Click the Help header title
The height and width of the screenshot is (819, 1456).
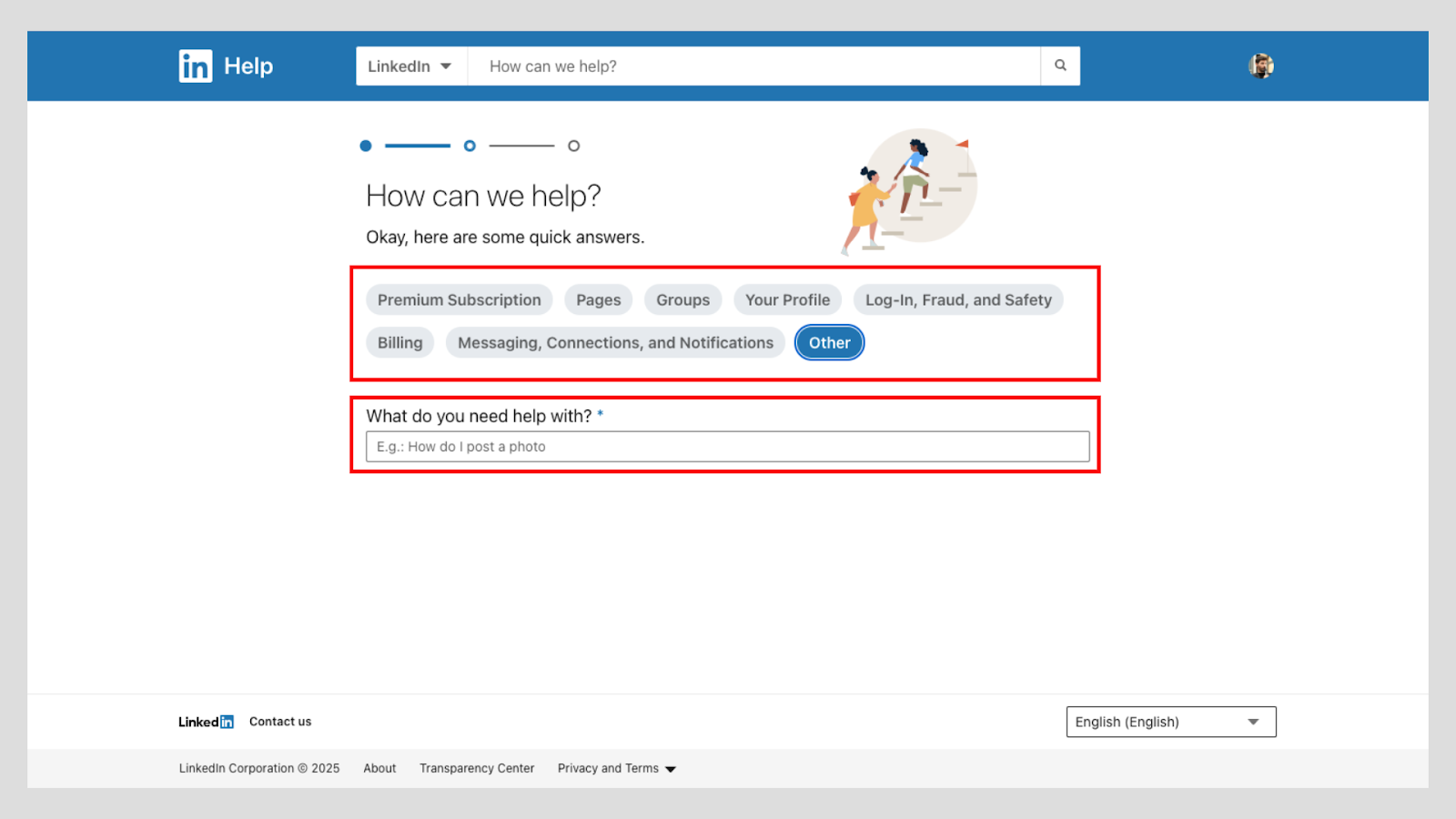point(248,66)
